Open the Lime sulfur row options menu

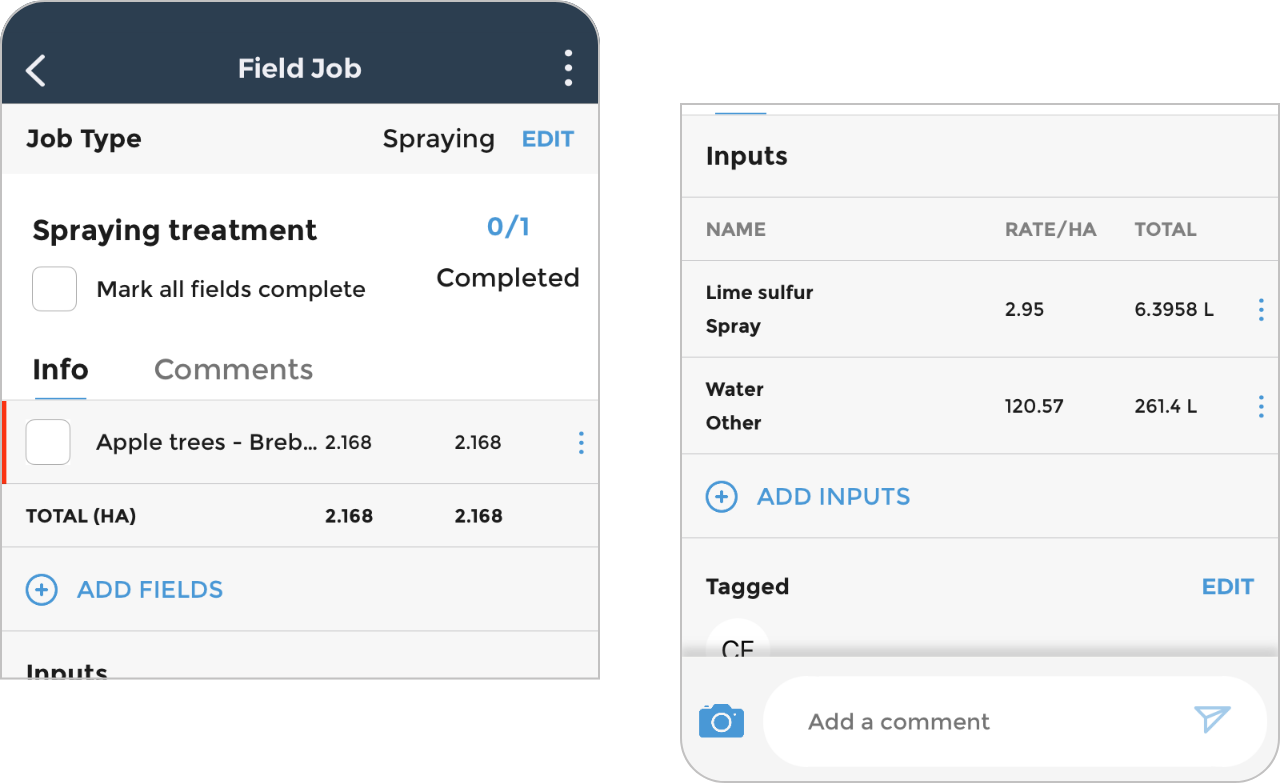(1260, 310)
